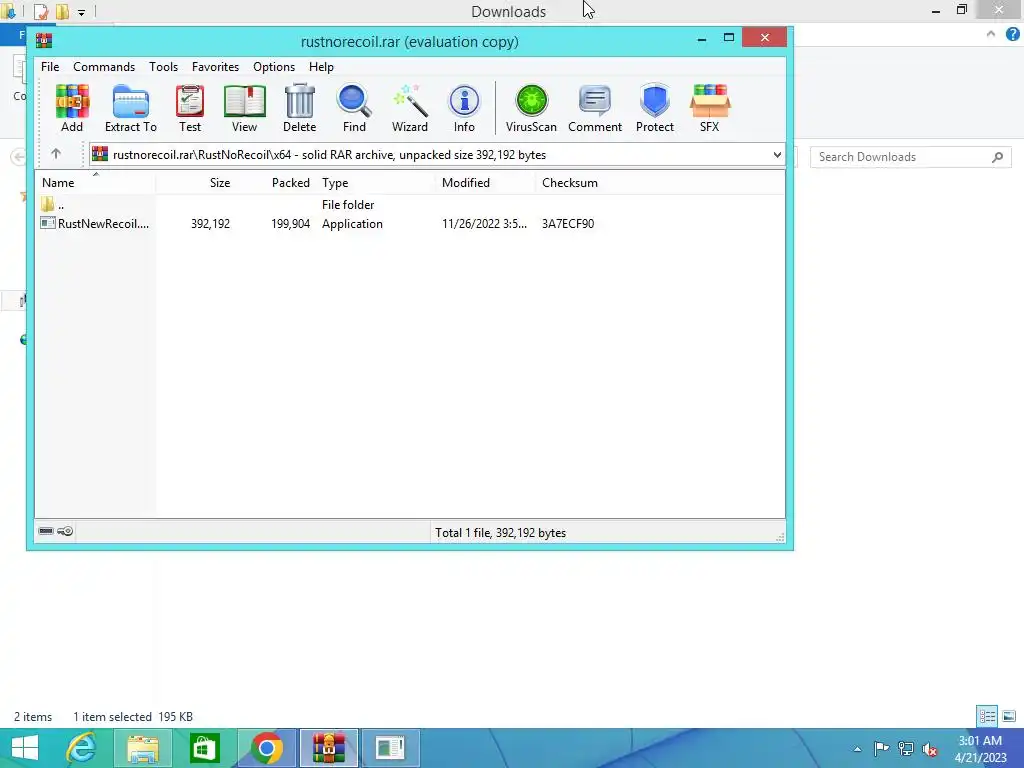
Task: Click the Search Downloads field
Action: point(910,157)
